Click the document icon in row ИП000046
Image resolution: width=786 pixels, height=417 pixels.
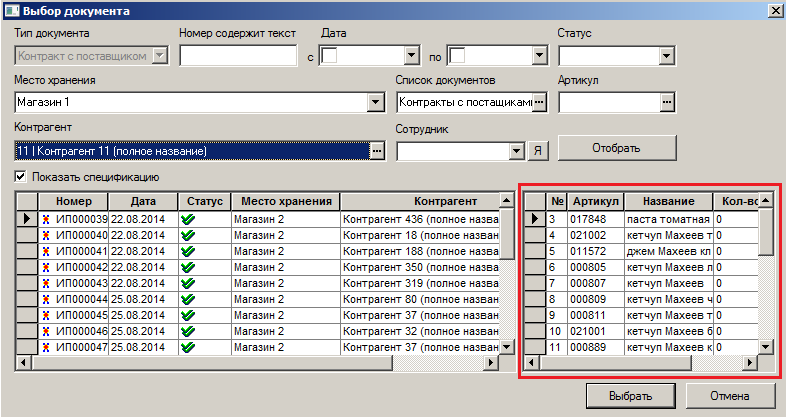coord(46,331)
